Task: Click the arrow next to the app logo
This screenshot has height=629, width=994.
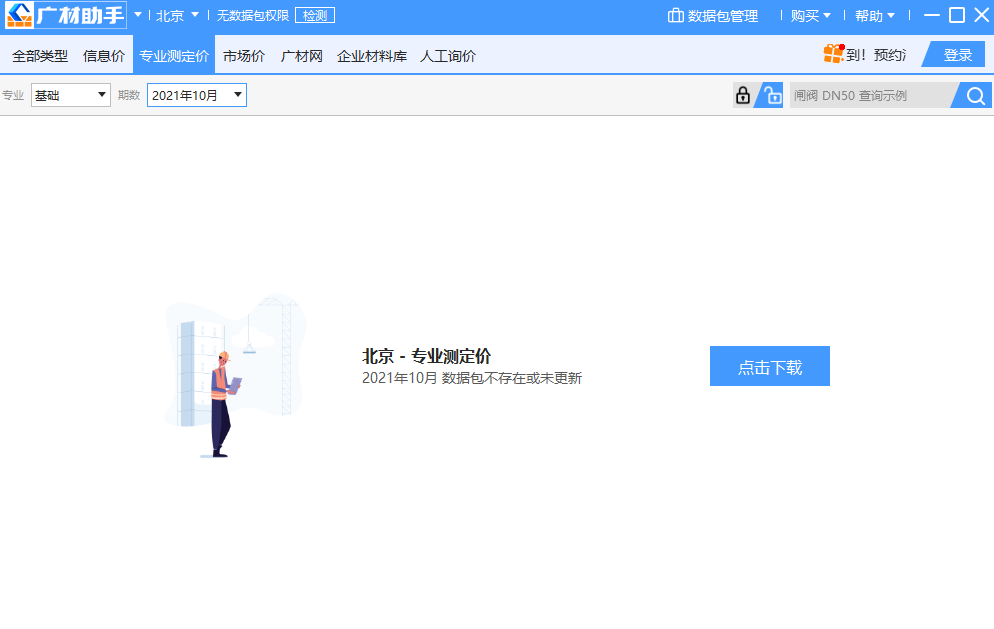Action: click(x=138, y=15)
